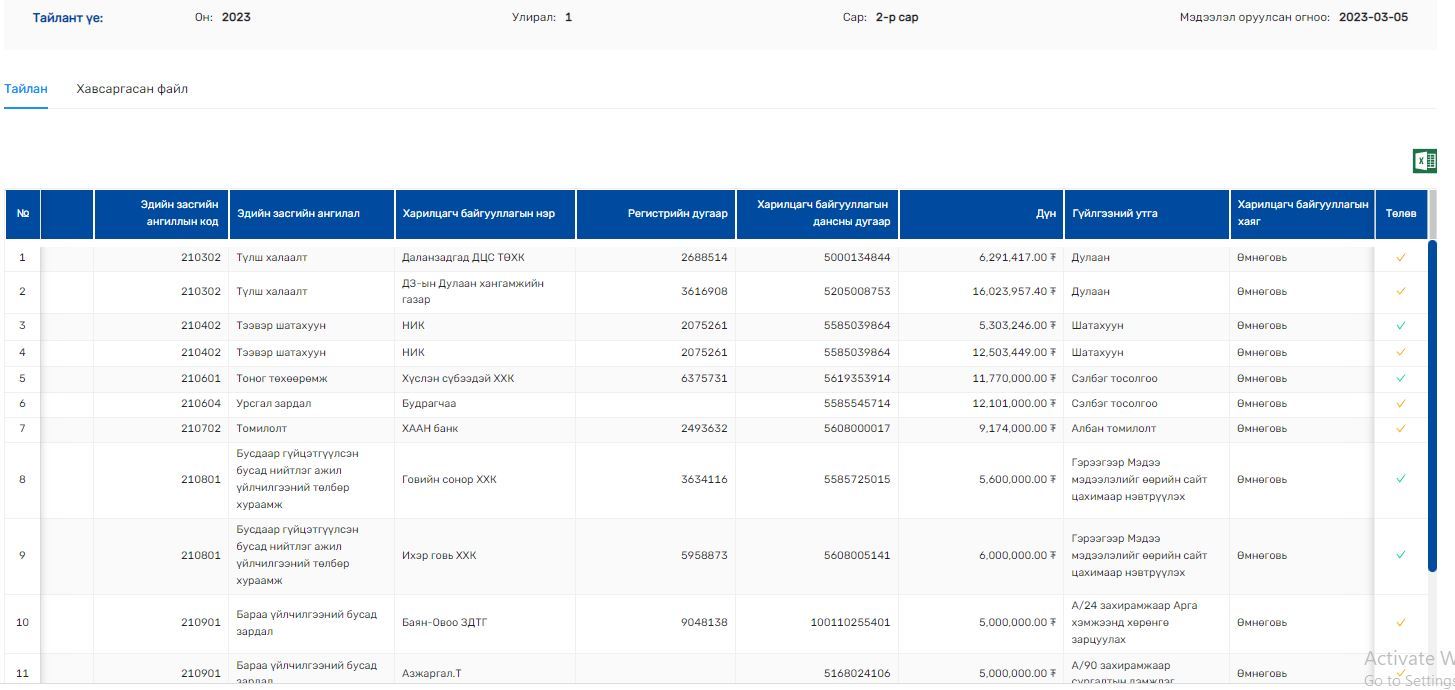
Task: Click Регистрийн дугаар column header
Action: (677, 214)
